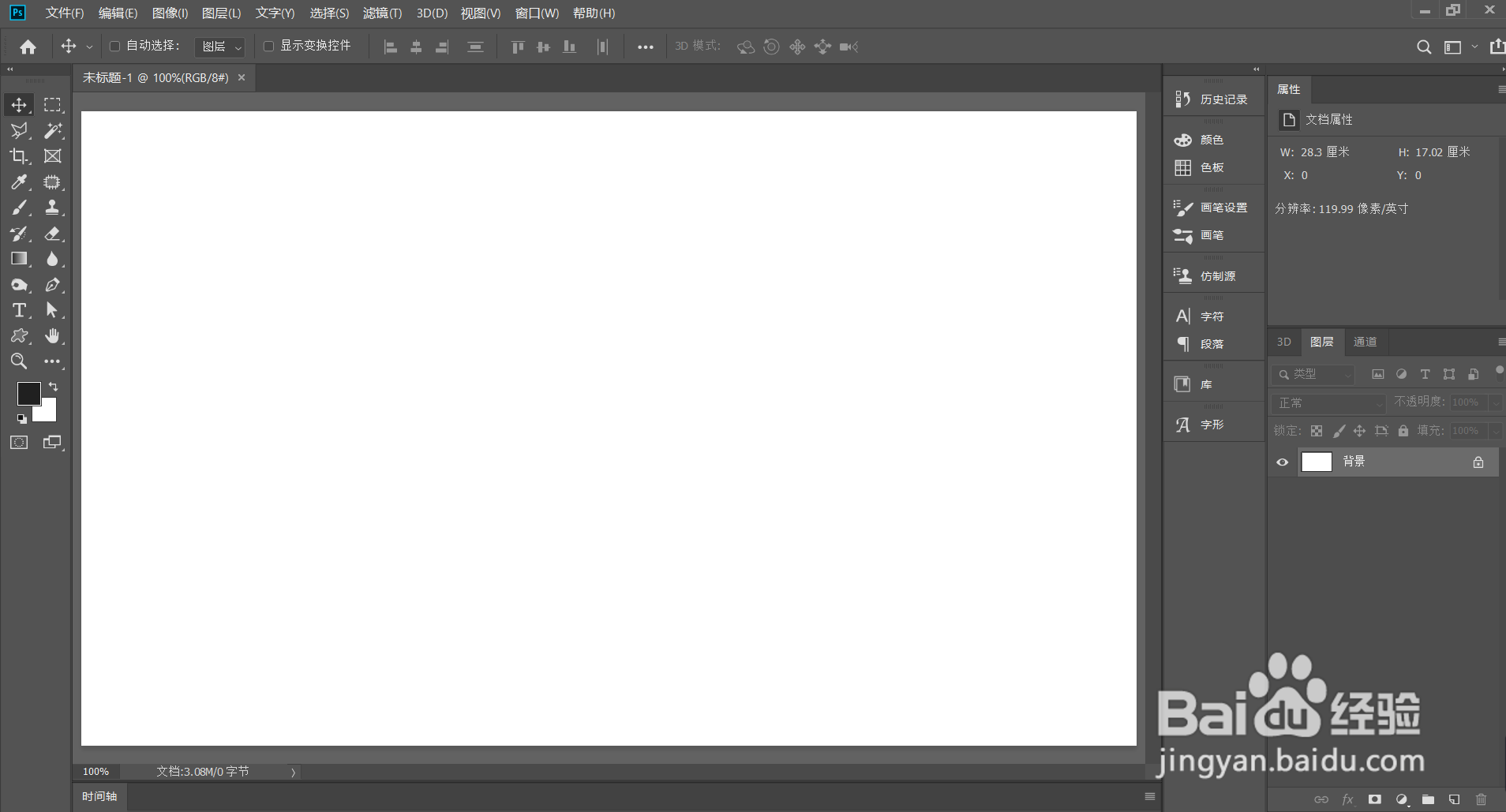Select the Zoom tool
Screen dimensions: 1506x812
coord(19,361)
